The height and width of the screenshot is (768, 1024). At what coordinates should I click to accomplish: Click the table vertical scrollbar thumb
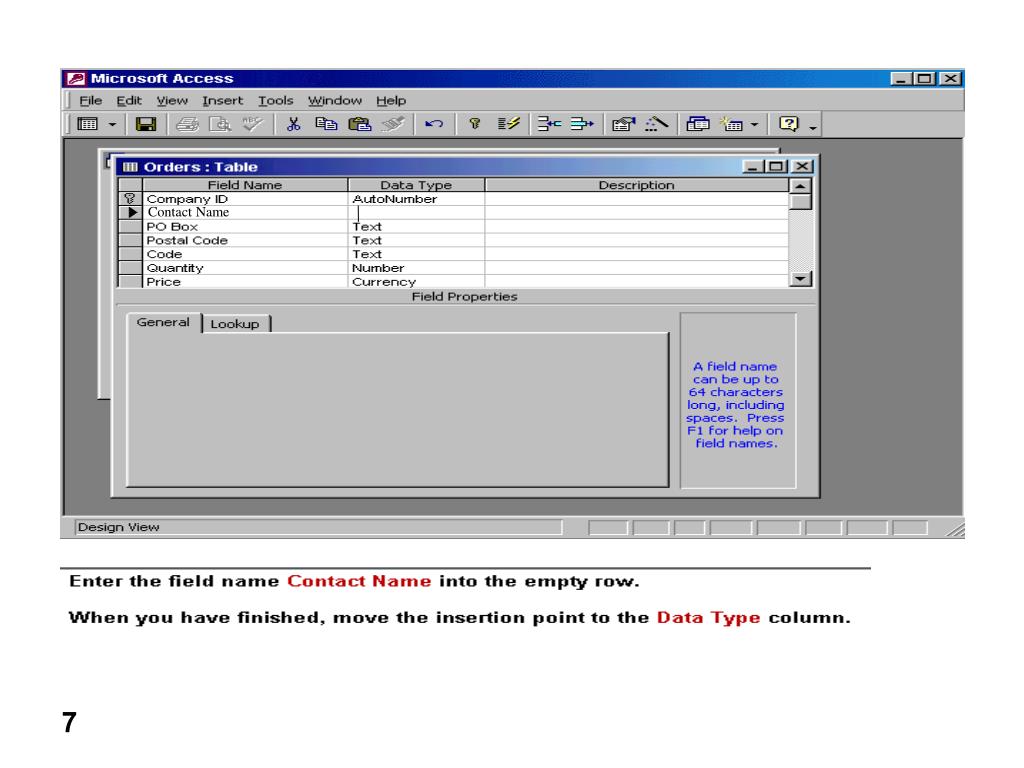click(x=800, y=202)
